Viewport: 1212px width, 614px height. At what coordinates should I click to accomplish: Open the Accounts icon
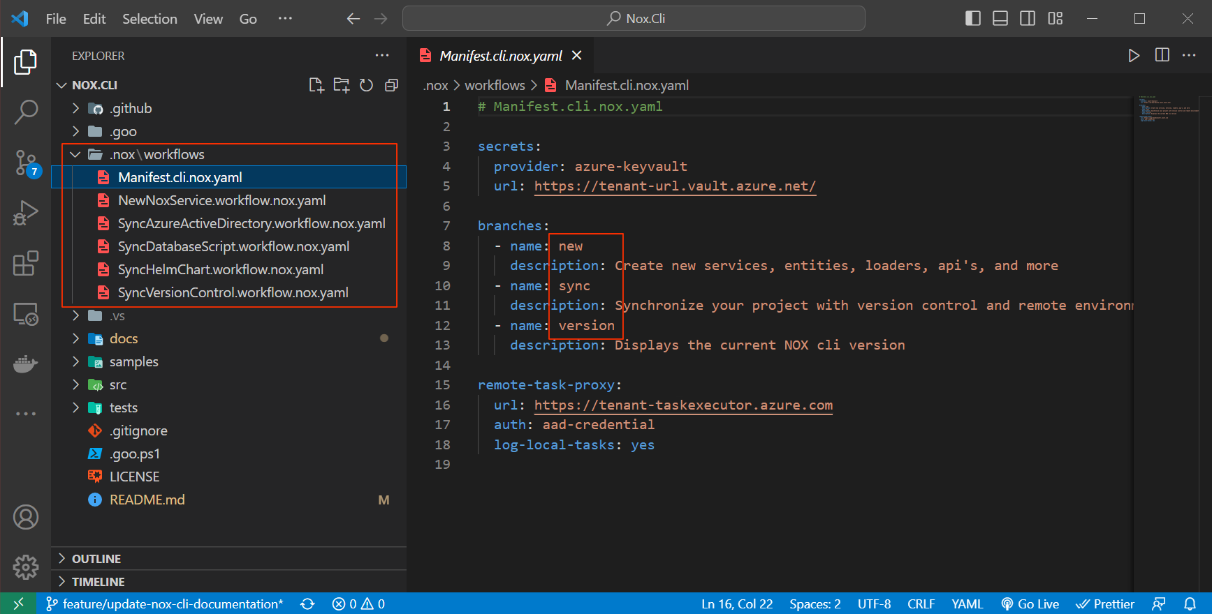(26, 517)
